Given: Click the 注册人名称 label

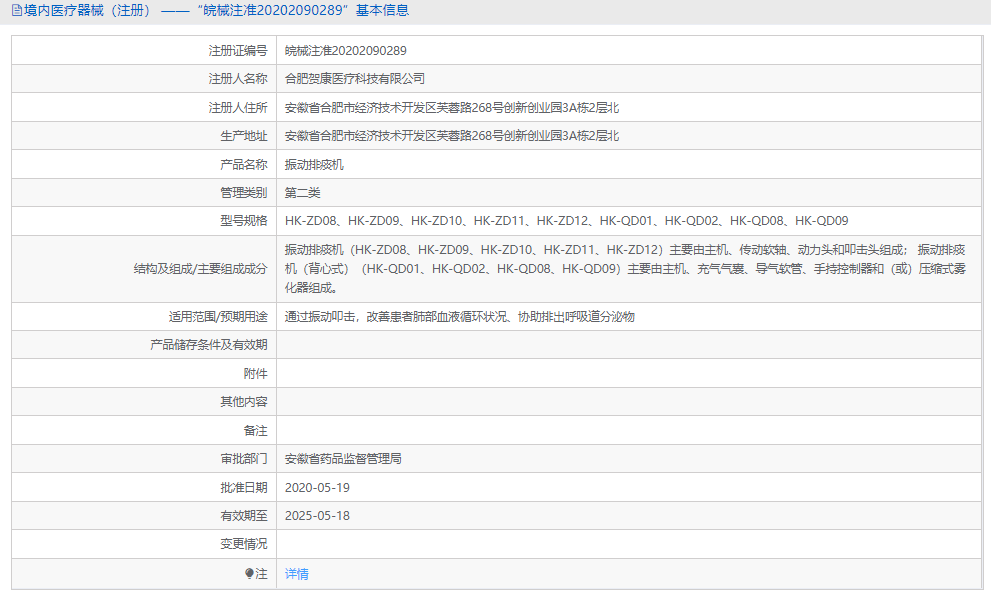Looking at the screenshot, I should click(x=238, y=79).
